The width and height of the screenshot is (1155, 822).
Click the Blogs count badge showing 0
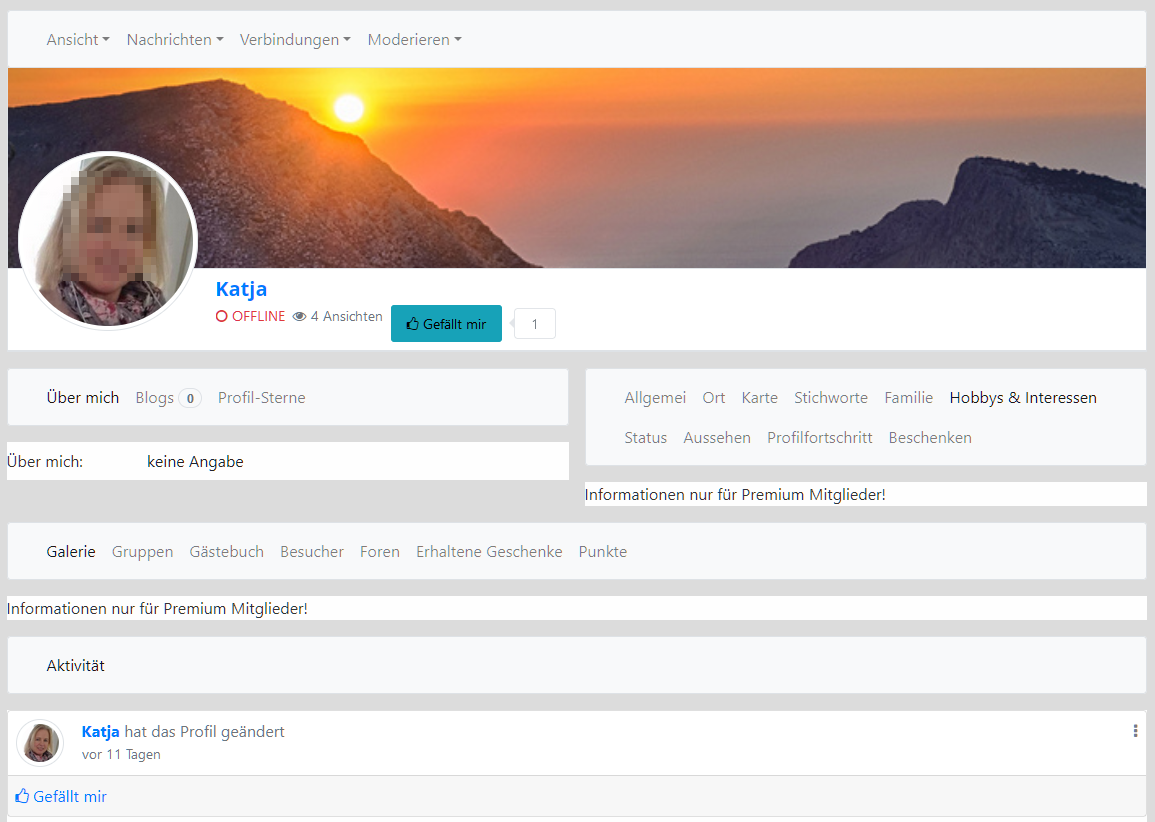[x=190, y=398]
